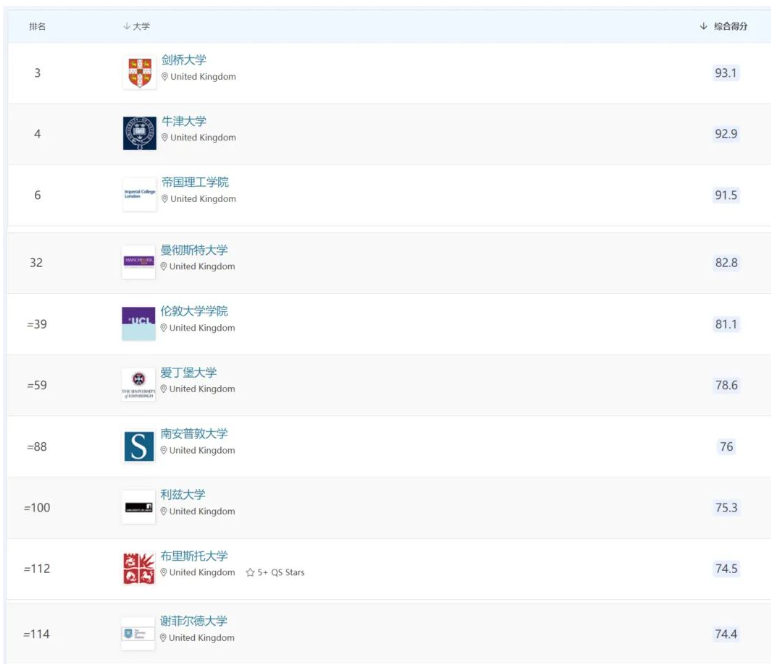Click the score 76
The image size is (771, 664).
726,447
